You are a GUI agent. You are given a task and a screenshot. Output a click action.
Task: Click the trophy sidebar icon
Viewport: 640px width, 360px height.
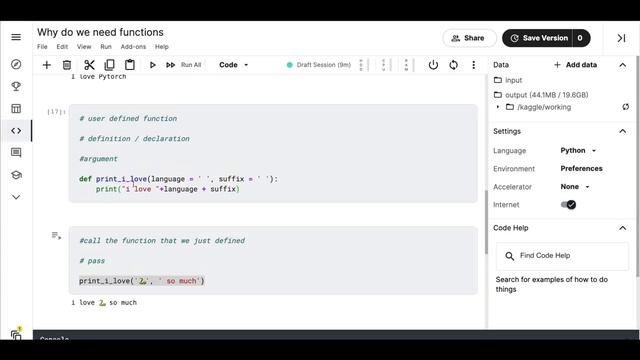pos(16,87)
